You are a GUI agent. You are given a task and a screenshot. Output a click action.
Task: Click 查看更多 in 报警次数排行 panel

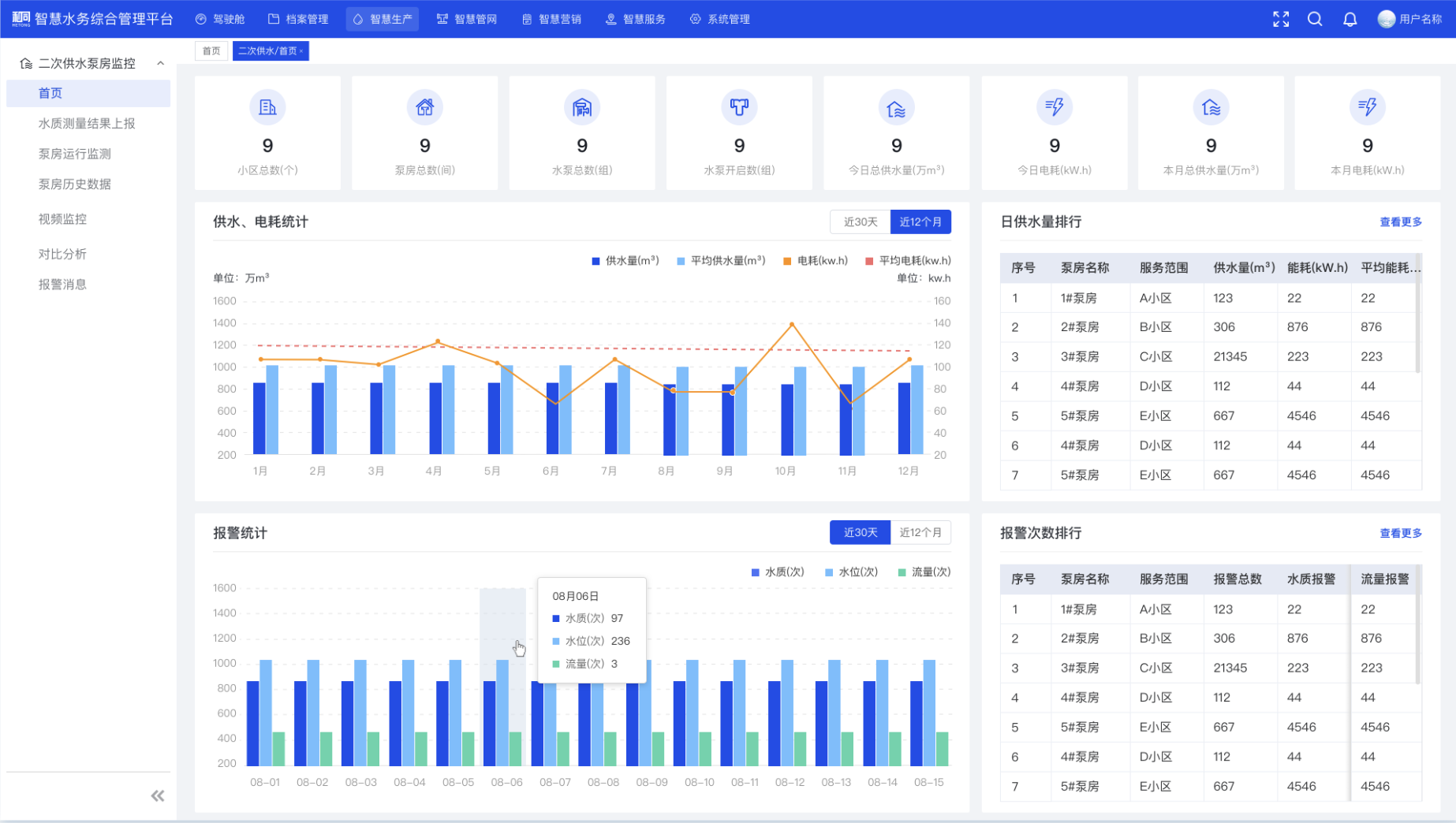point(1399,533)
